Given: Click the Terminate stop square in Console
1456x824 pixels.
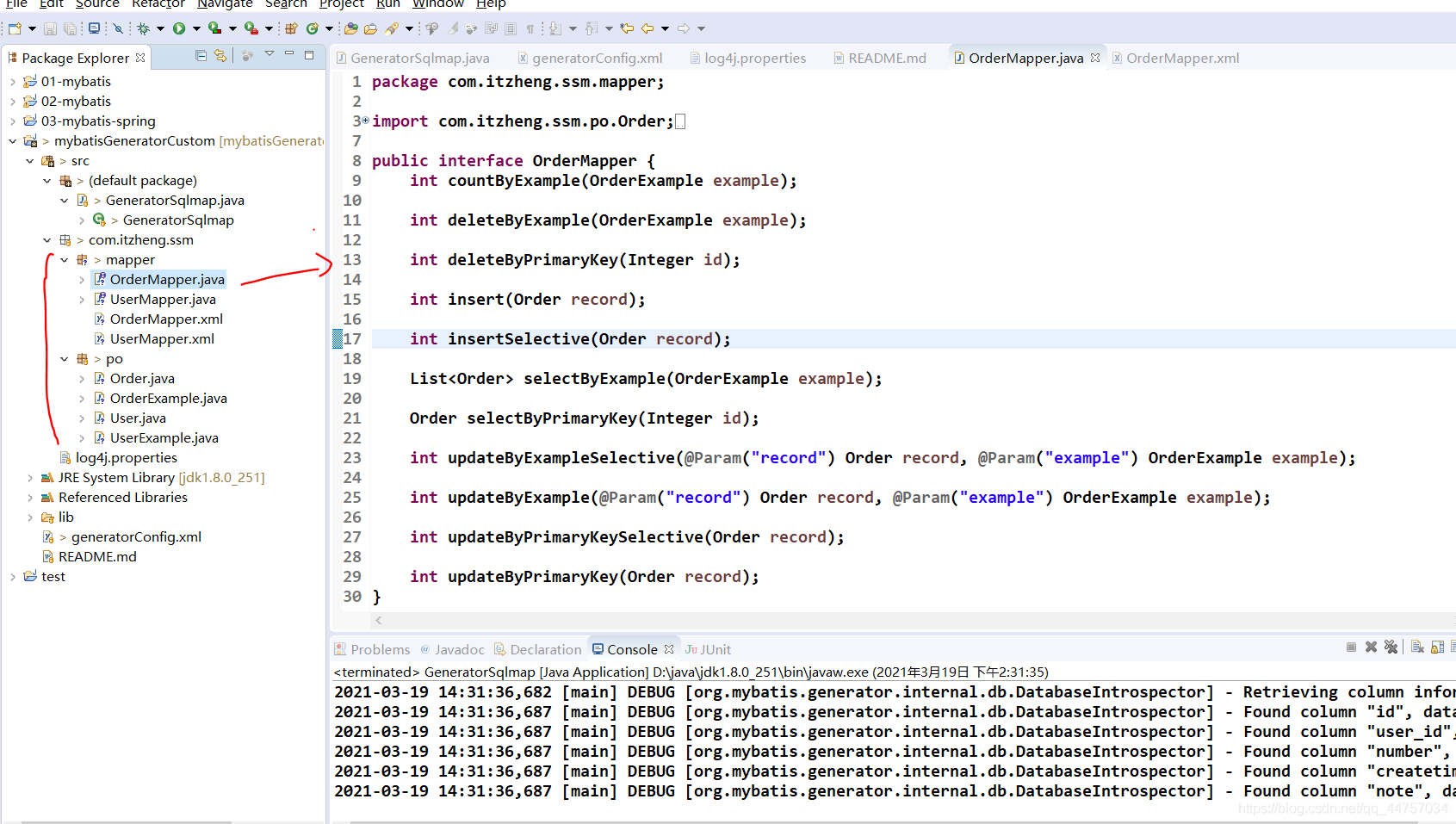Looking at the screenshot, I should [x=1351, y=647].
